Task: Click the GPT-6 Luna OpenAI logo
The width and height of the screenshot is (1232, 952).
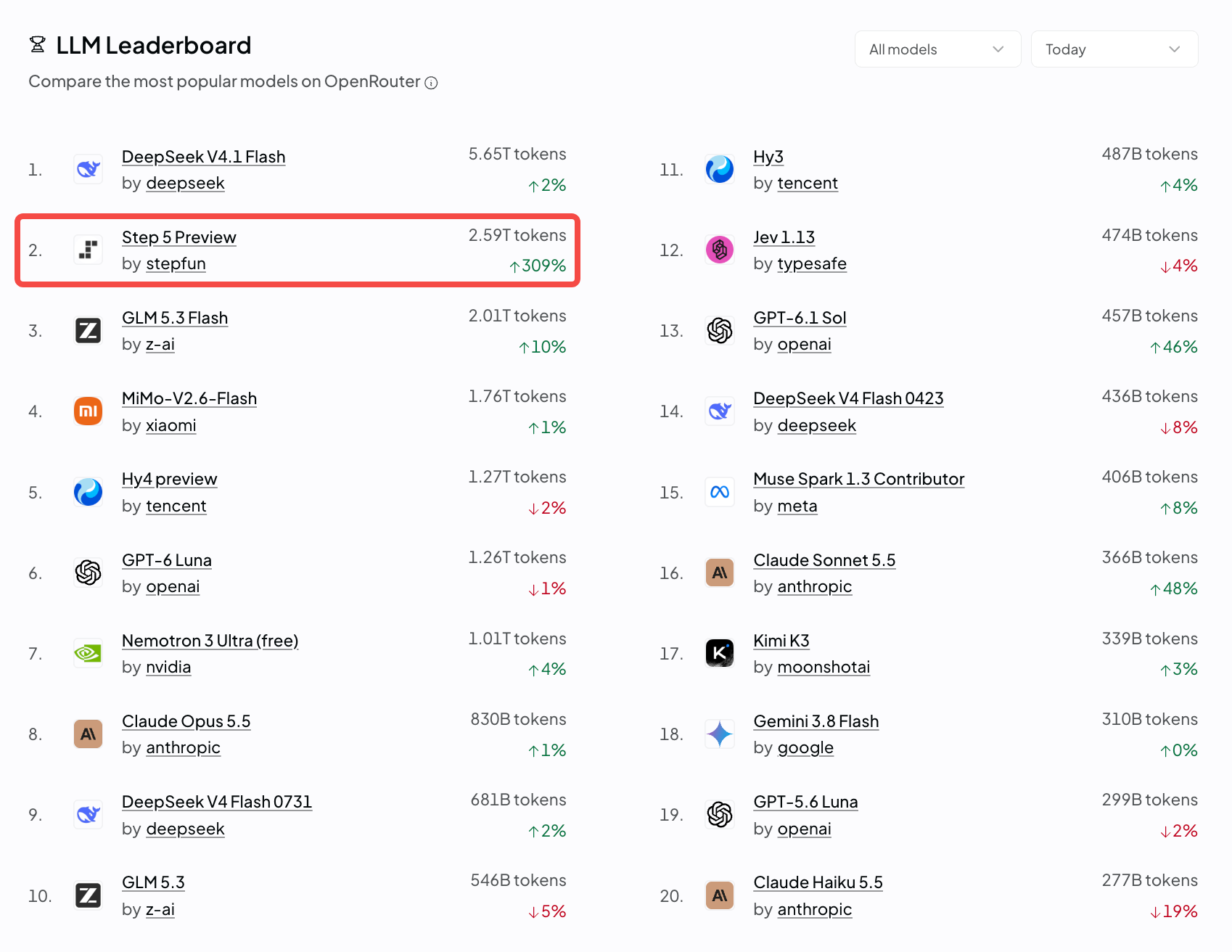Action: (x=89, y=573)
